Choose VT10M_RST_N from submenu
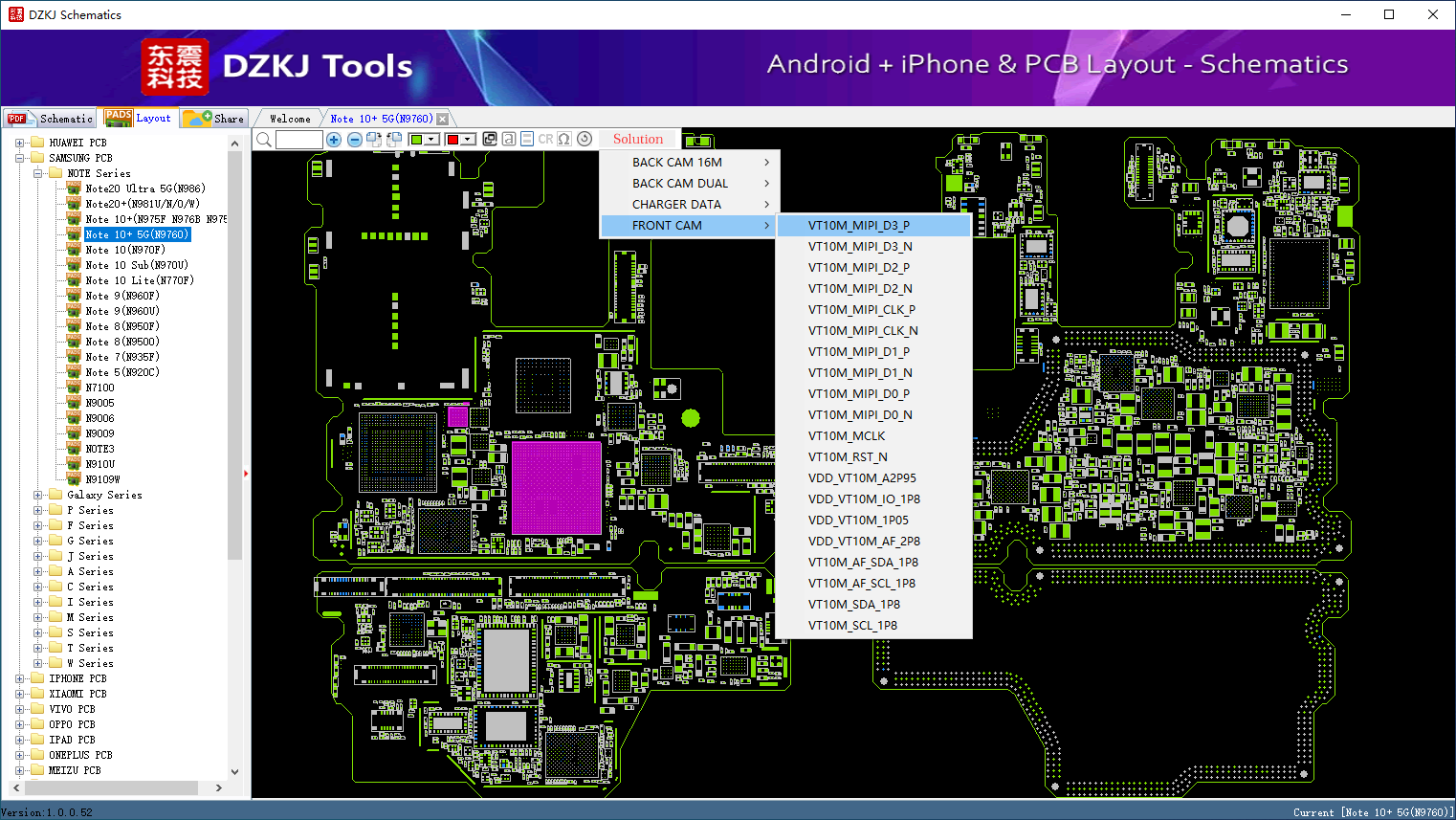The width and height of the screenshot is (1456, 820). click(x=874, y=457)
